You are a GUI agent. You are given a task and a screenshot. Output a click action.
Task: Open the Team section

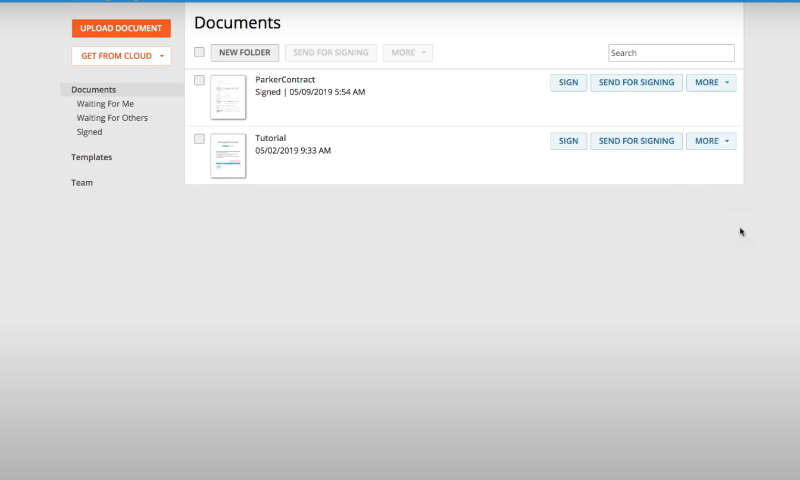(x=82, y=183)
